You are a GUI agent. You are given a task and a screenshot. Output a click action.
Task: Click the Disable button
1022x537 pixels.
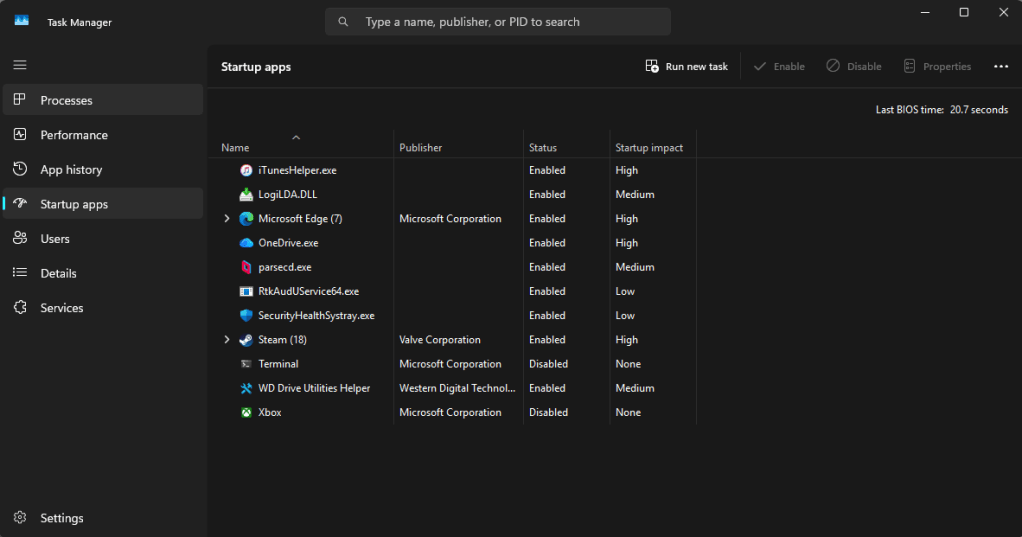pyautogui.click(x=854, y=66)
